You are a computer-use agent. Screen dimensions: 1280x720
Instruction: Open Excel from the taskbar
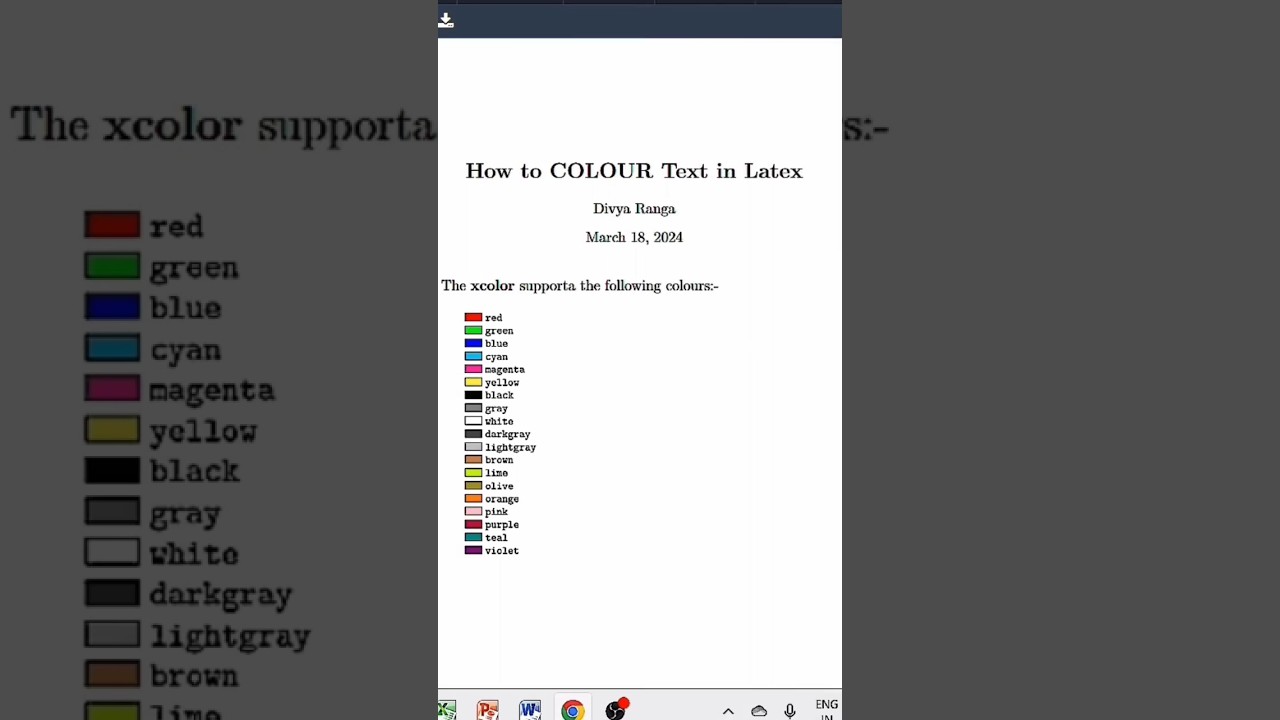[446, 710]
